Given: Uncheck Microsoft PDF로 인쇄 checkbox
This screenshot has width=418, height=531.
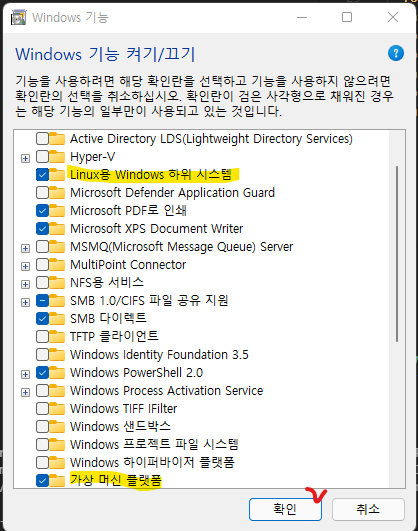Looking at the screenshot, I should [x=42, y=211].
